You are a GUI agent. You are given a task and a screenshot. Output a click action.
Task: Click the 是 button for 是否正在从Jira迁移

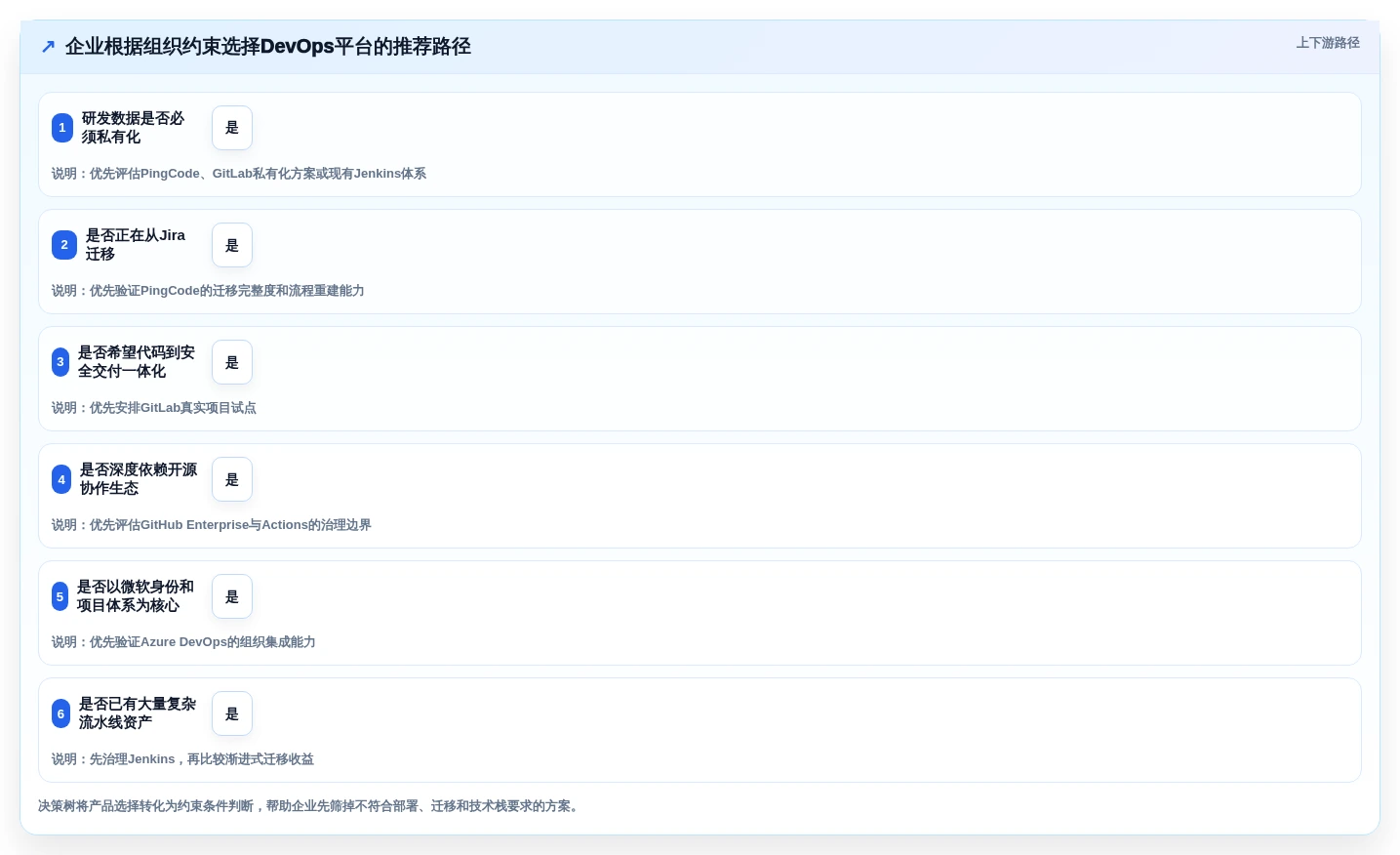pos(232,245)
